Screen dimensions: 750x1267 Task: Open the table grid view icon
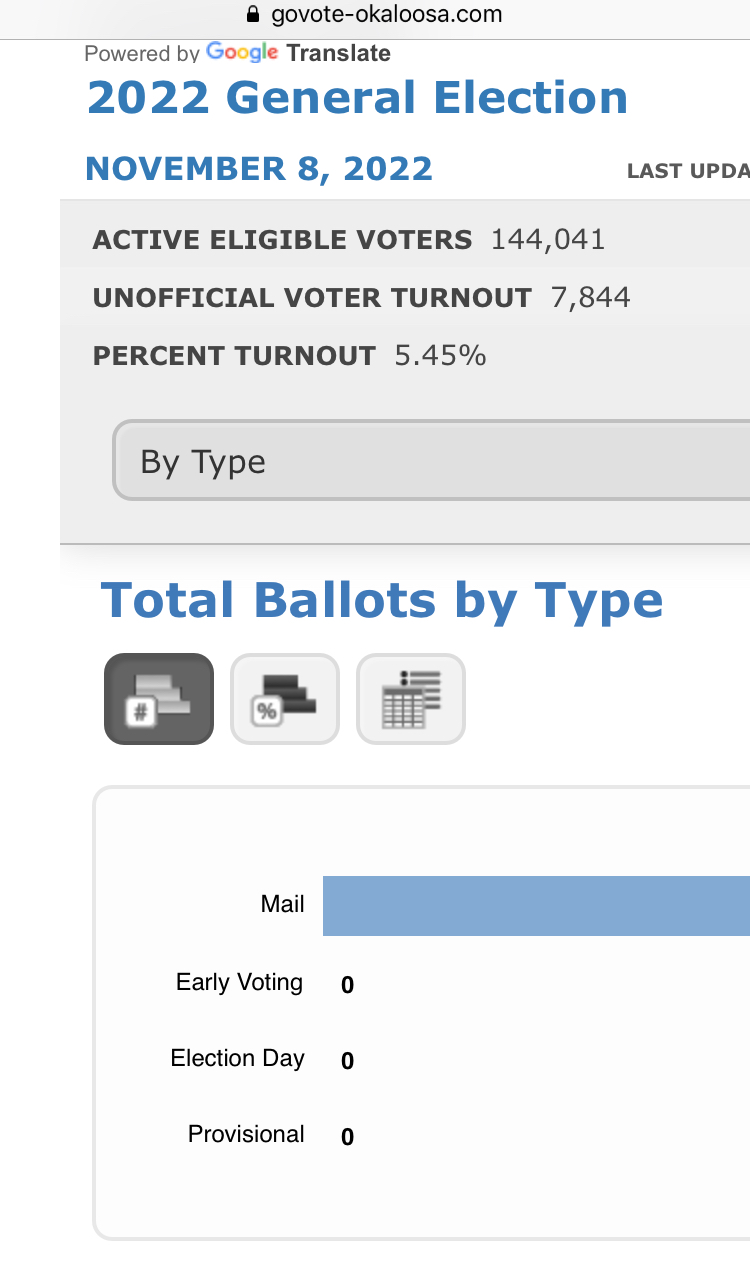411,699
